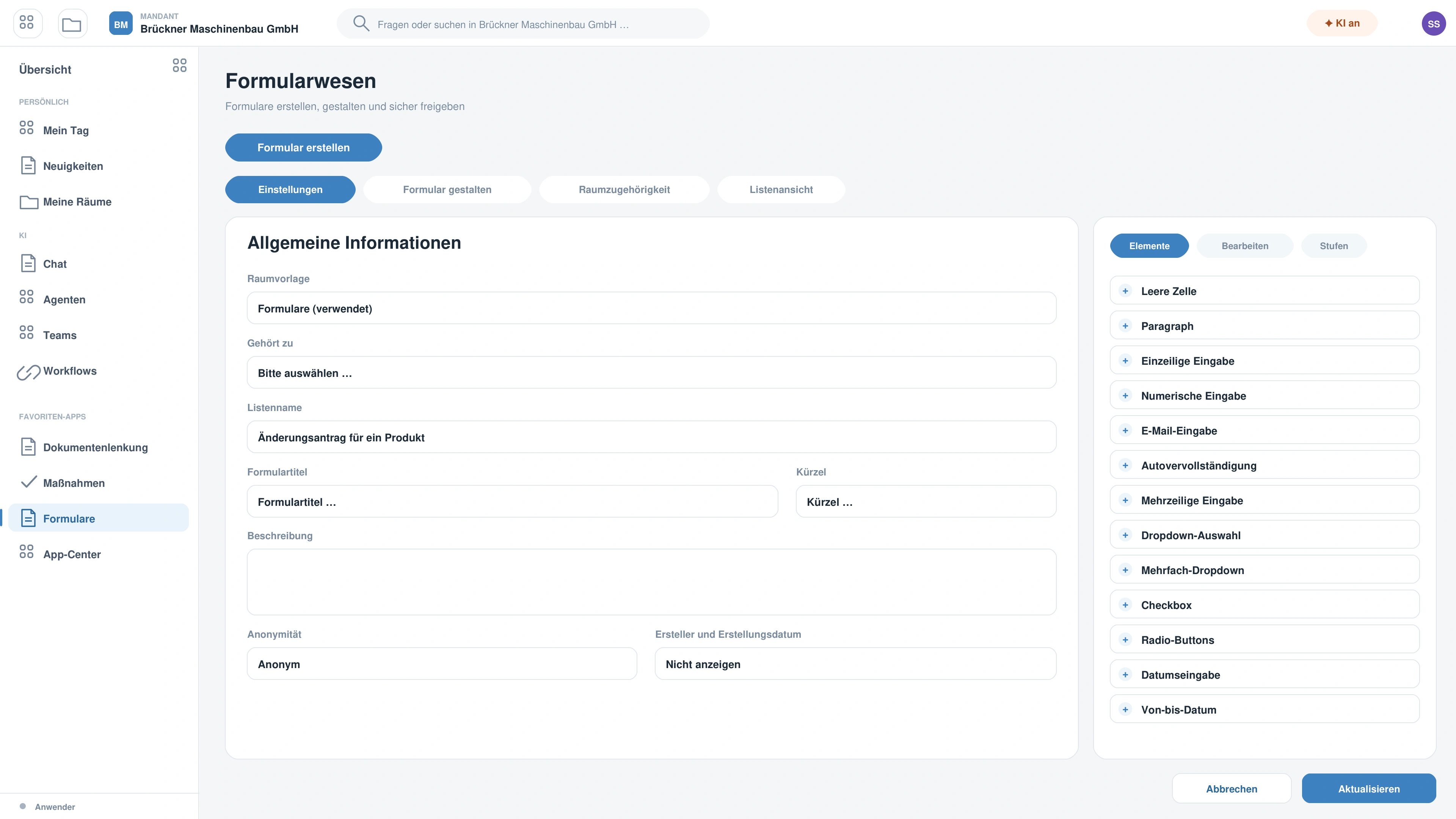Screen dimensions: 1456x819
Task: Click the plus icon for Paragraph
Action: 1125,326
